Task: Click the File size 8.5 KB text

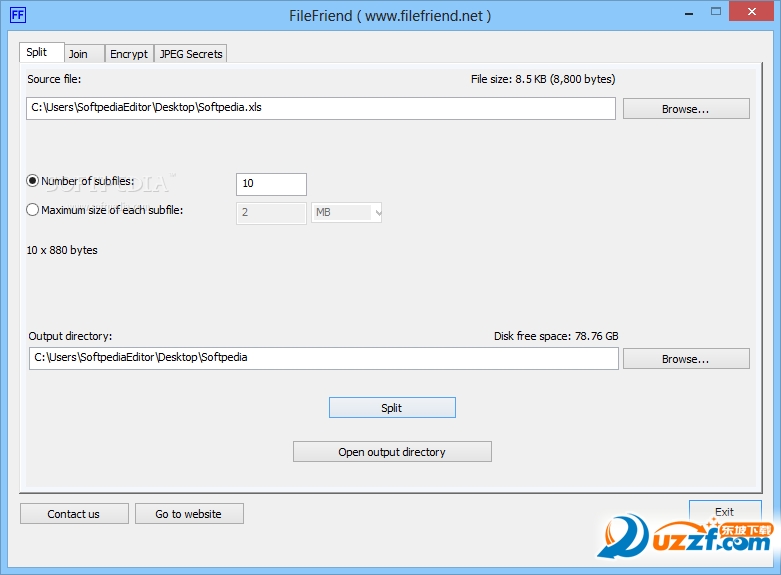Action: 543,79
